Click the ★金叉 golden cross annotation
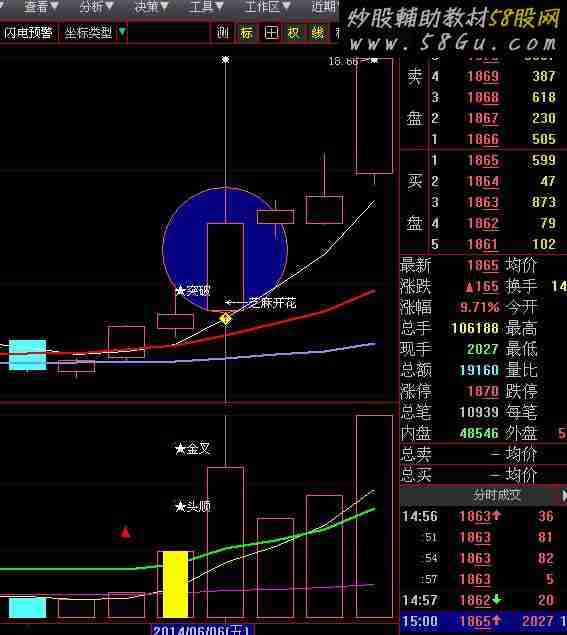The width and height of the screenshot is (567, 635). [x=193, y=448]
